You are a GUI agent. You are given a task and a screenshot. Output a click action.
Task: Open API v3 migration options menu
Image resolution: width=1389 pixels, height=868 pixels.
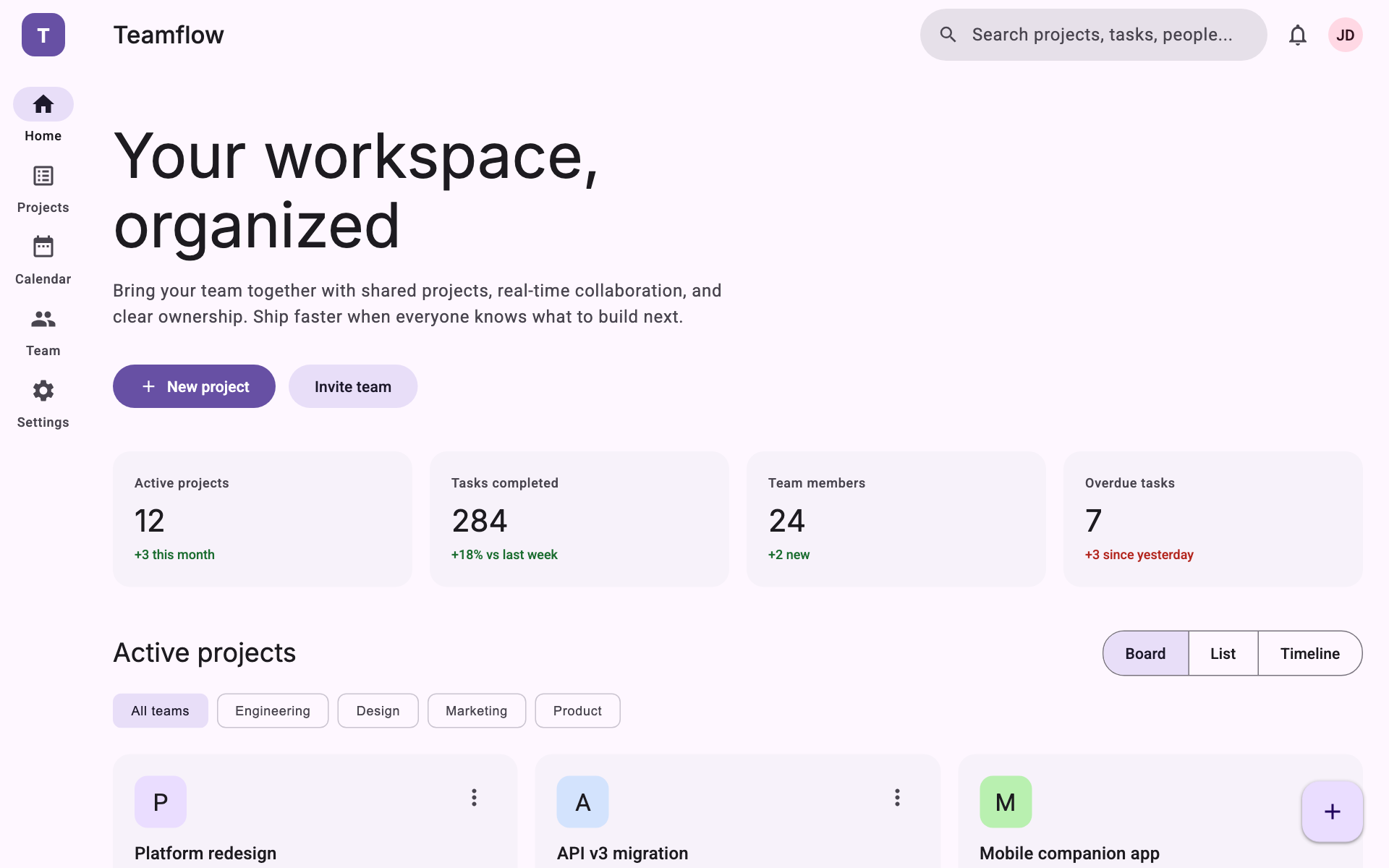tap(897, 798)
